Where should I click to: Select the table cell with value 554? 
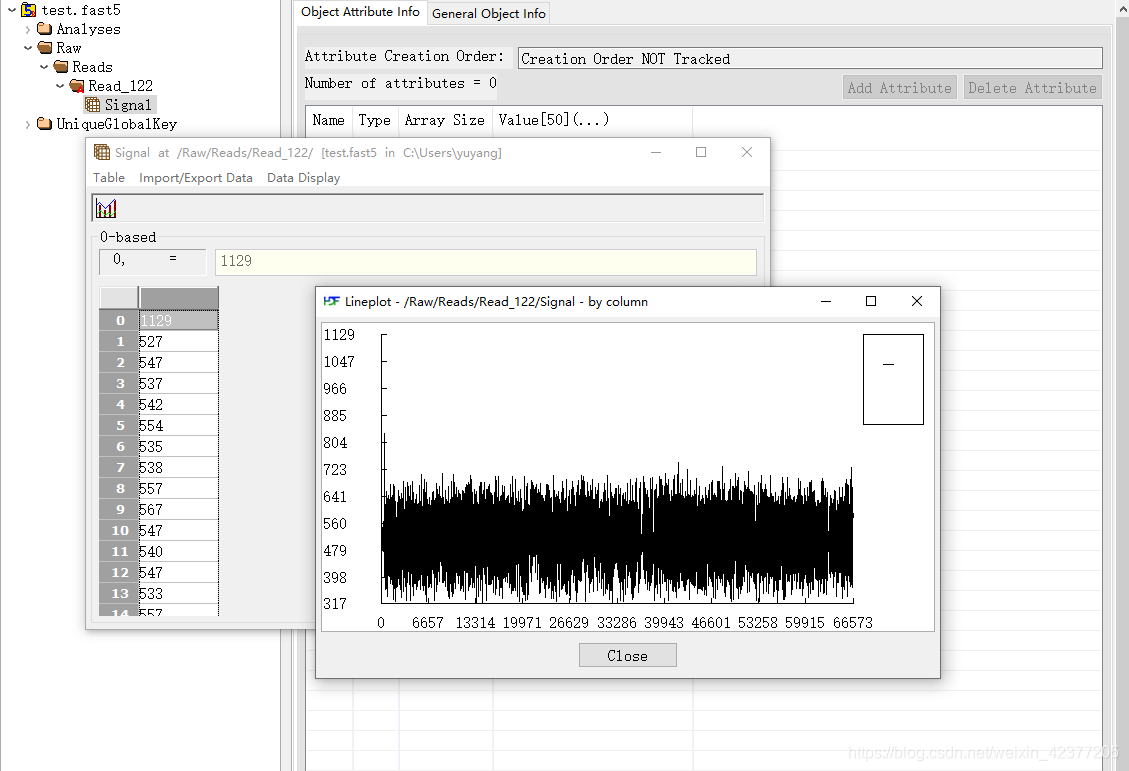[179, 425]
